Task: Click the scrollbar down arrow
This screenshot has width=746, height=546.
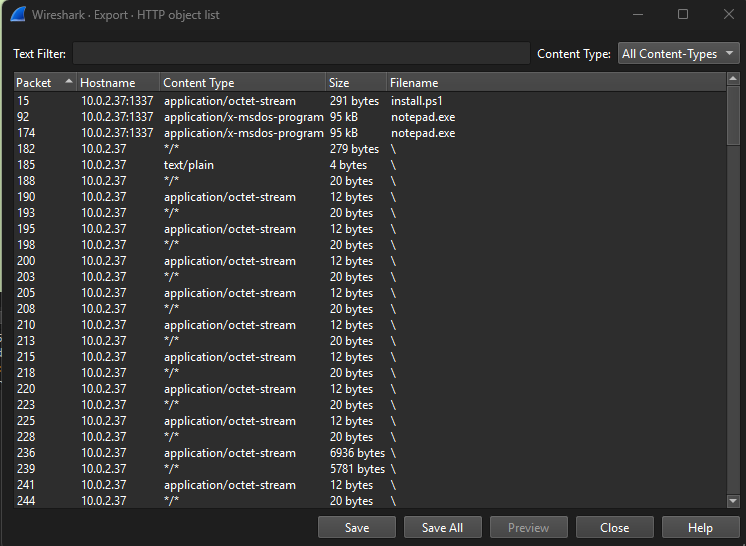Action: pos(734,501)
